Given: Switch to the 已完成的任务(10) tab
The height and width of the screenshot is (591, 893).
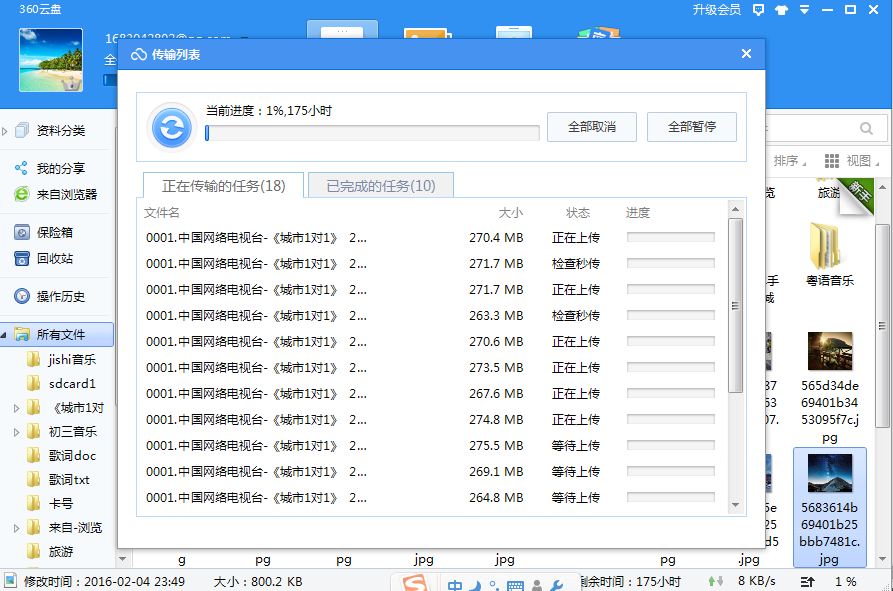Looking at the screenshot, I should click(x=379, y=185).
